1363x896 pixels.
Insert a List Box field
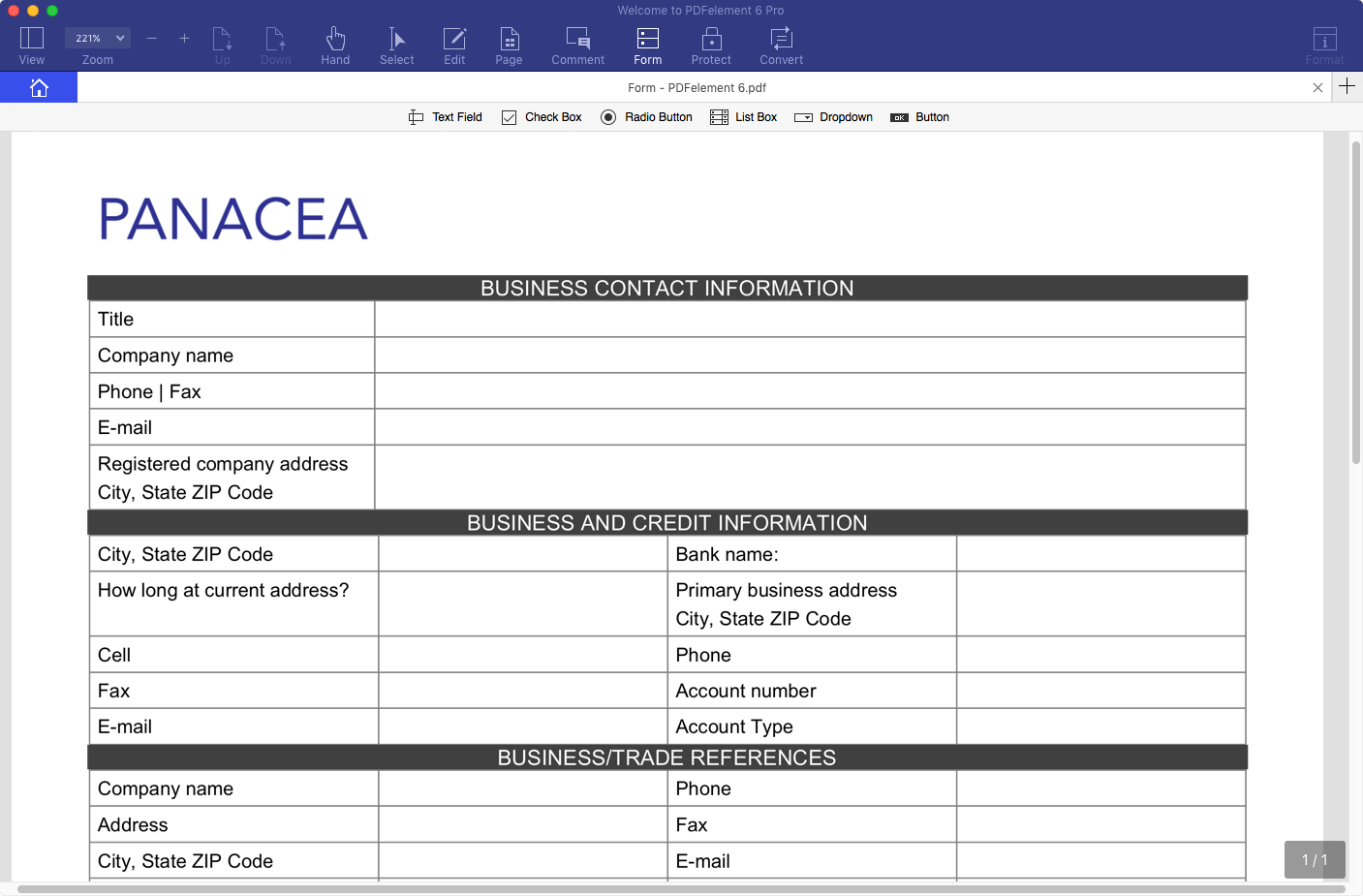(x=743, y=117)
